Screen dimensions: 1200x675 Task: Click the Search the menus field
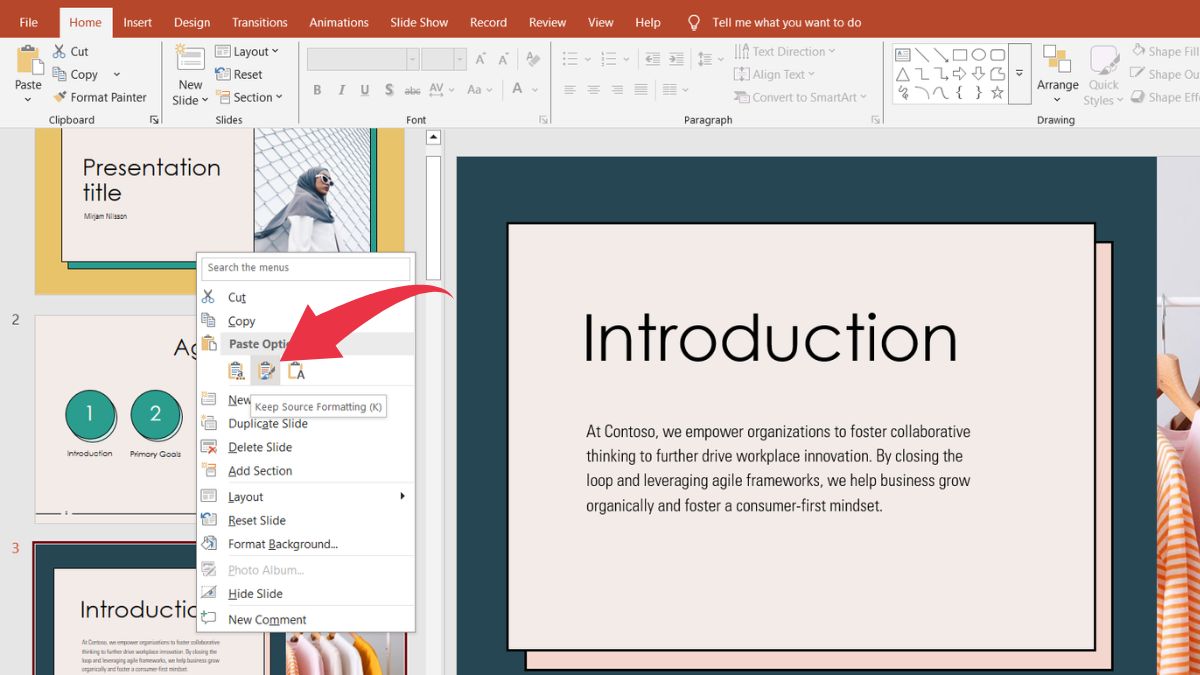(x=306, y=268)
